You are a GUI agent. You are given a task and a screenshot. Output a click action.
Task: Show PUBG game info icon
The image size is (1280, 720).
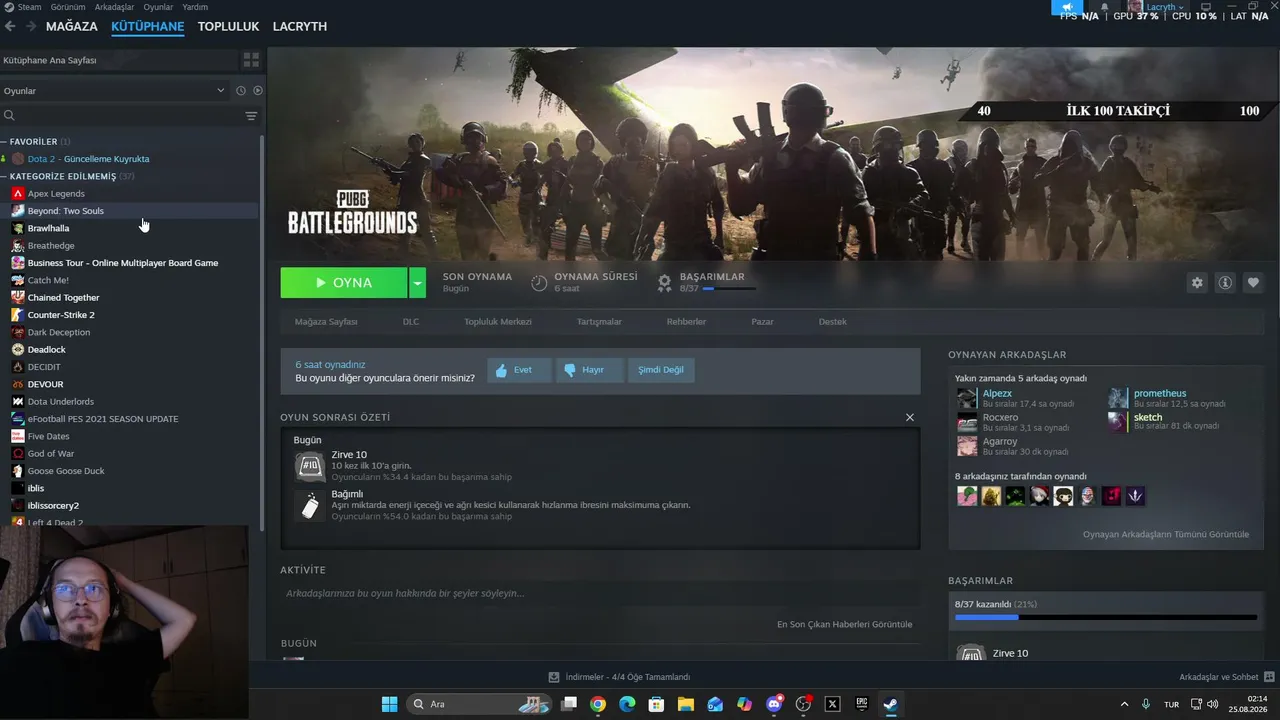(1225, 283)
